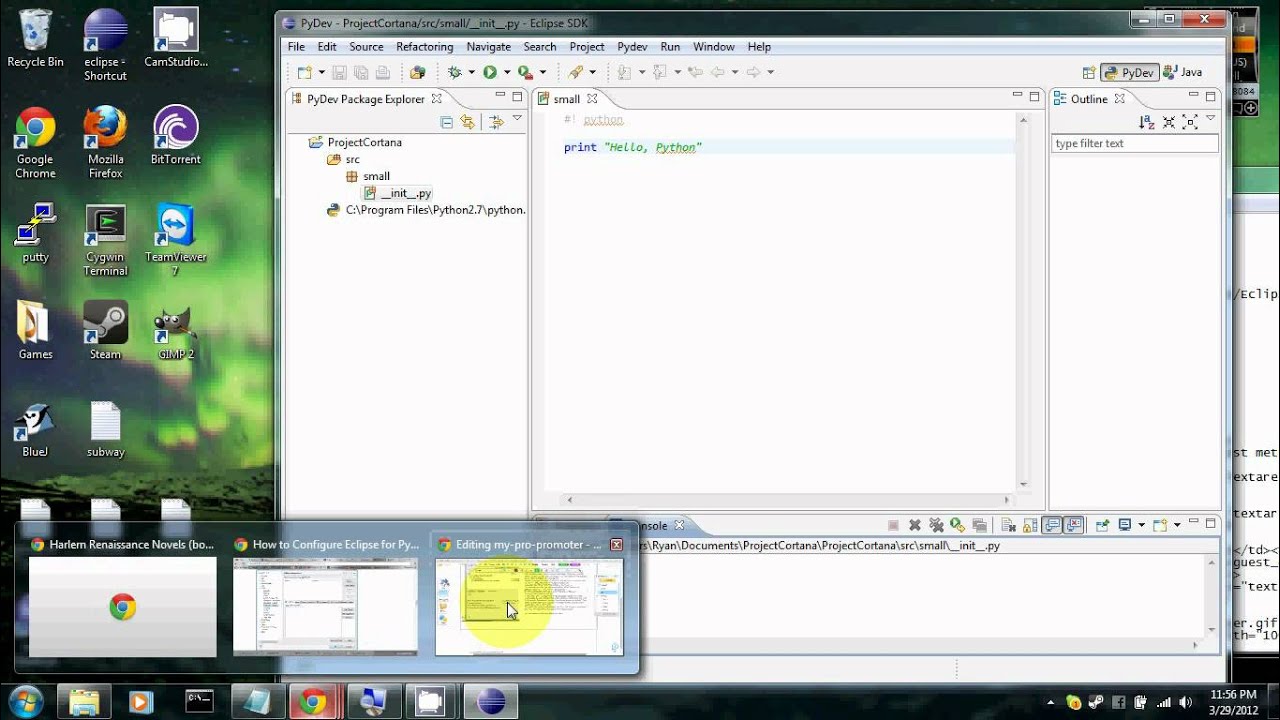
Task: Open the Debug dropdown arrow
Action: tap(471, 72)
